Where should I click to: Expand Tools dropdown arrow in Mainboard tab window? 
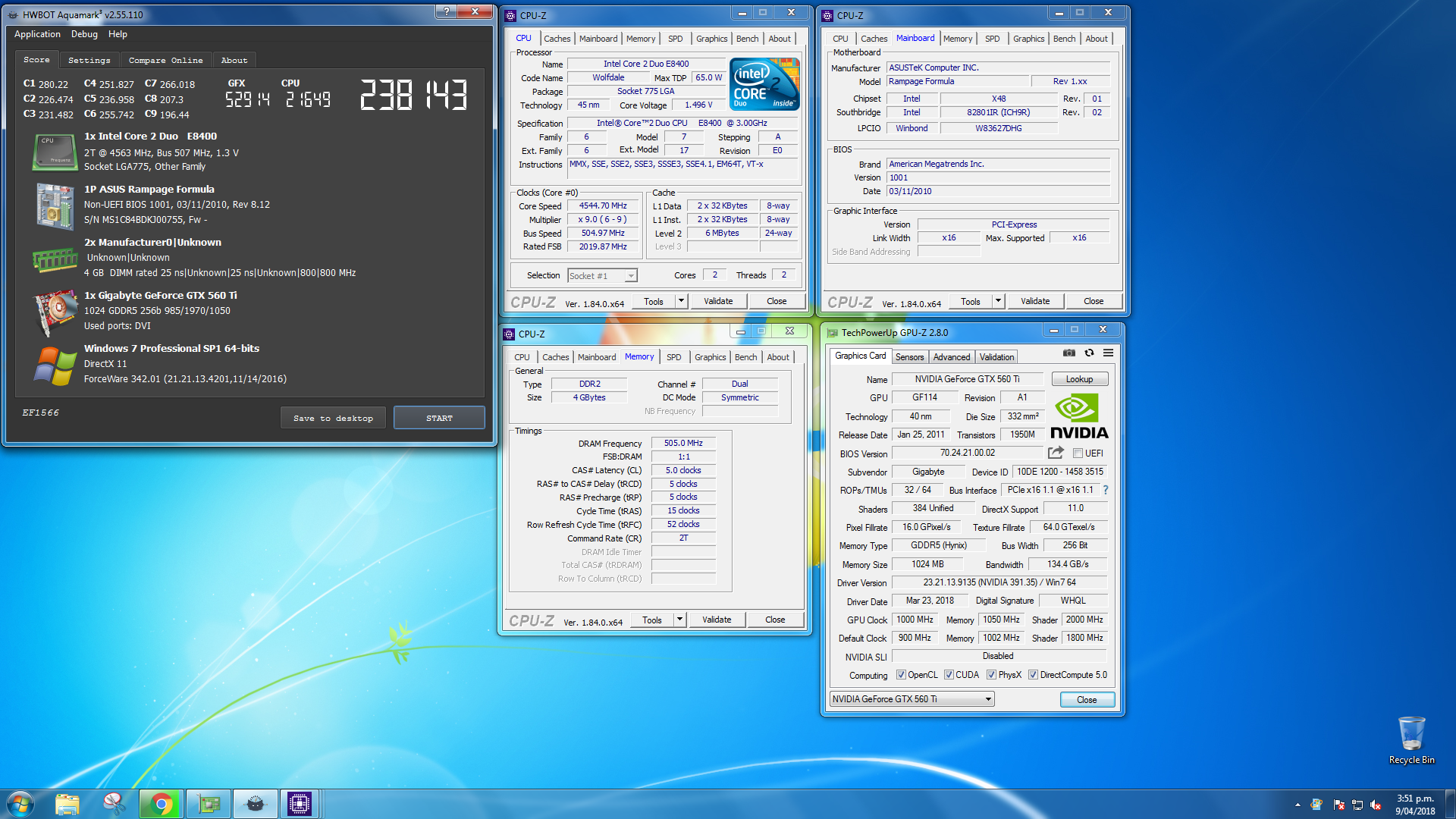(x=998, y=301)
